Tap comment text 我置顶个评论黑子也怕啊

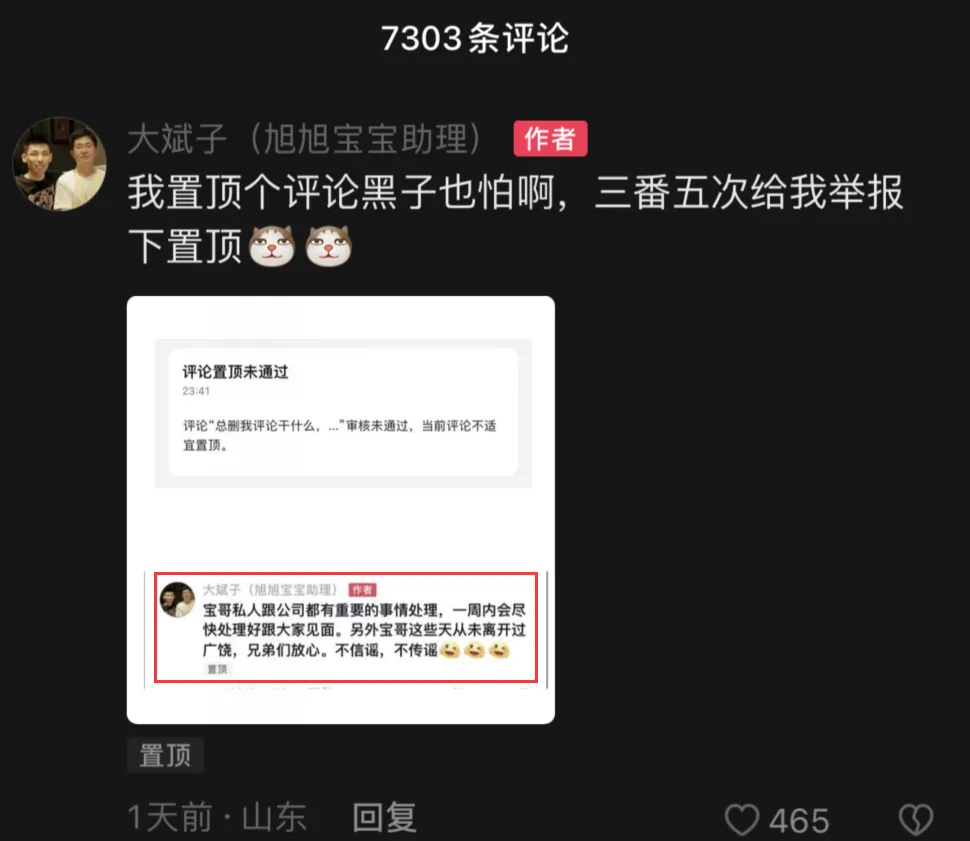(347, 192)
